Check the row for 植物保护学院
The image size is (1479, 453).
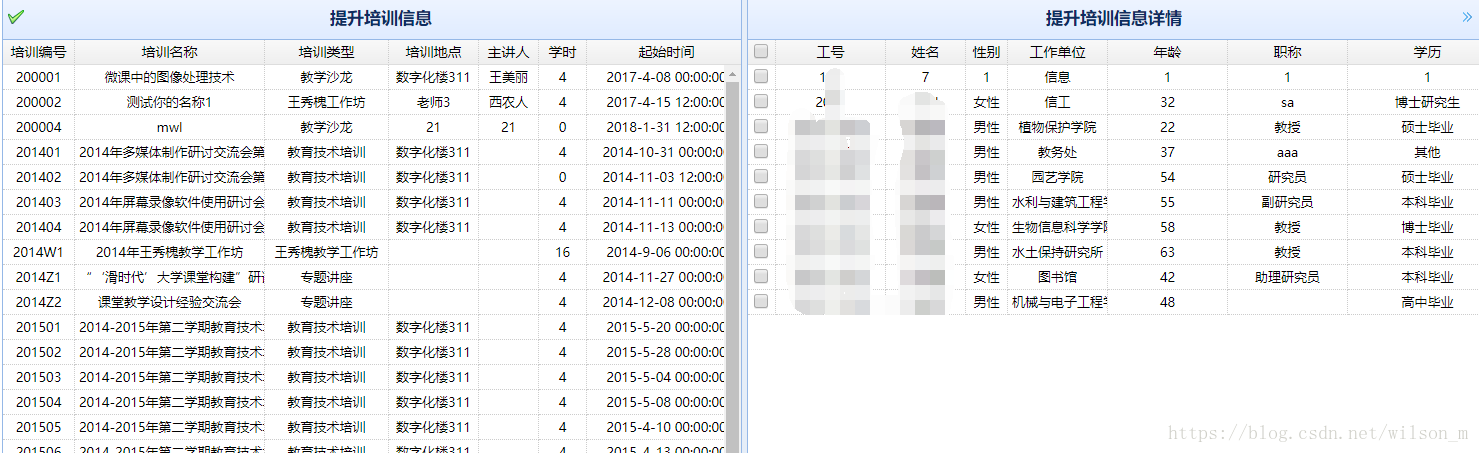761,127
